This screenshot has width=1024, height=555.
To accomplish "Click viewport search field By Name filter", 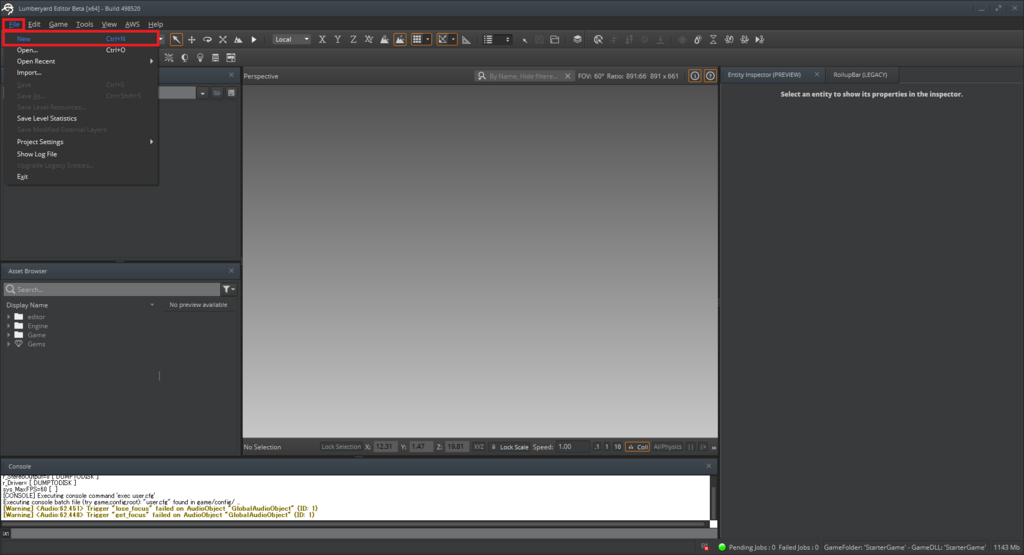I will click(524, 76).
